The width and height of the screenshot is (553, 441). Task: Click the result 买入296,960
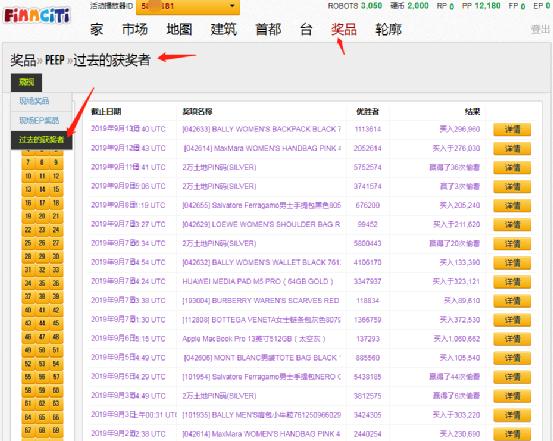pos(460,129)
